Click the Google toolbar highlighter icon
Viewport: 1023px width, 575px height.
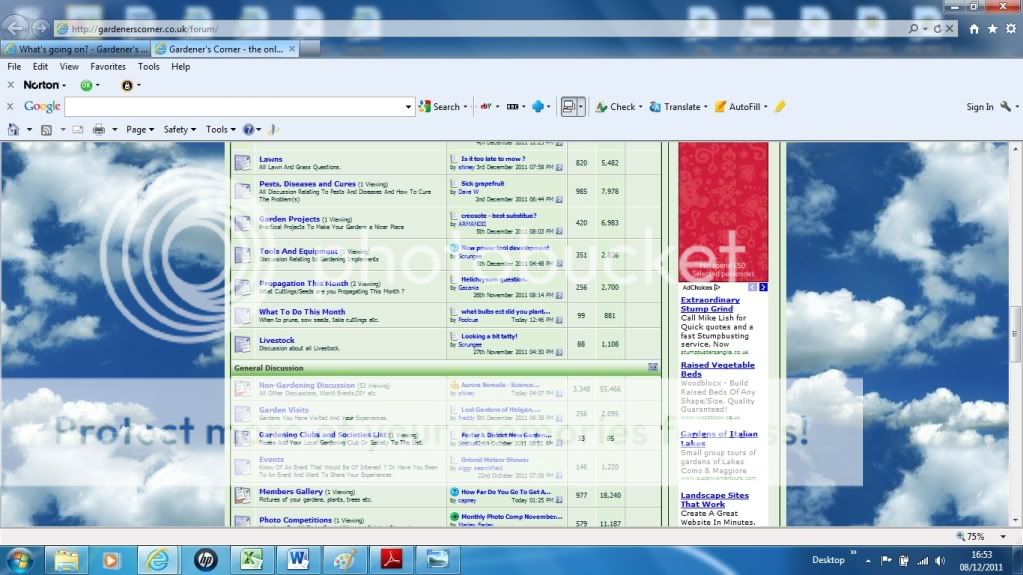(780, 107)
